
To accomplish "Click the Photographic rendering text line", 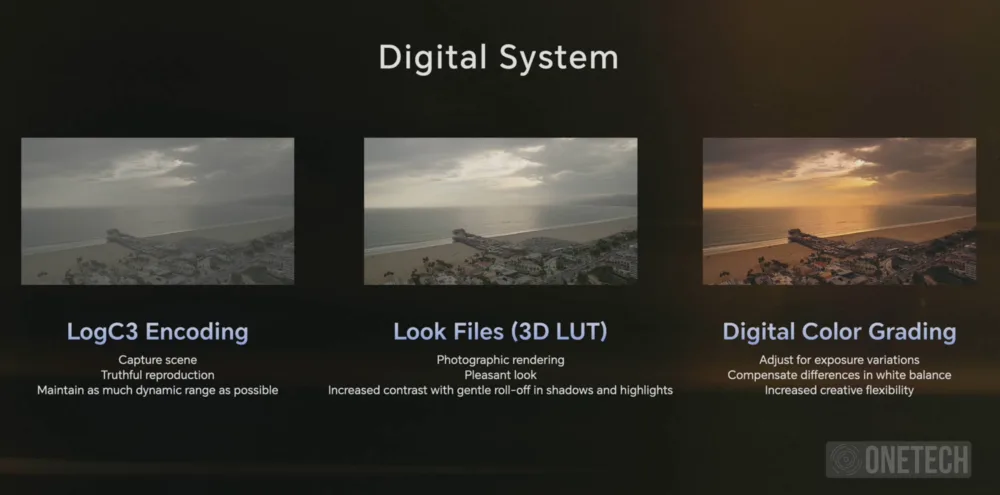I will 501,360.
